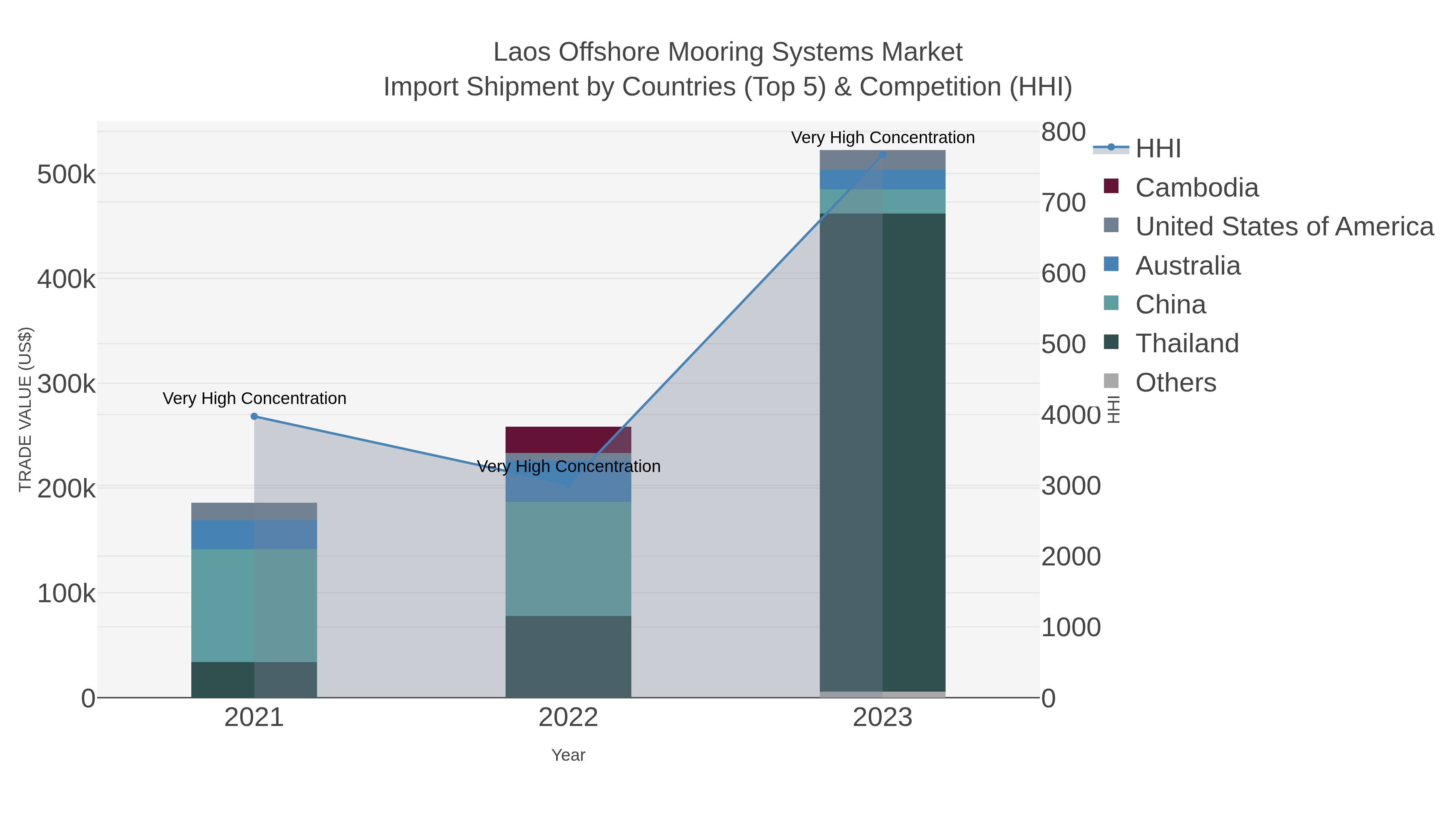The width and height of the screenshot is (1456, 819).
Task: Click the Year axis title
Action: (569, 755)
